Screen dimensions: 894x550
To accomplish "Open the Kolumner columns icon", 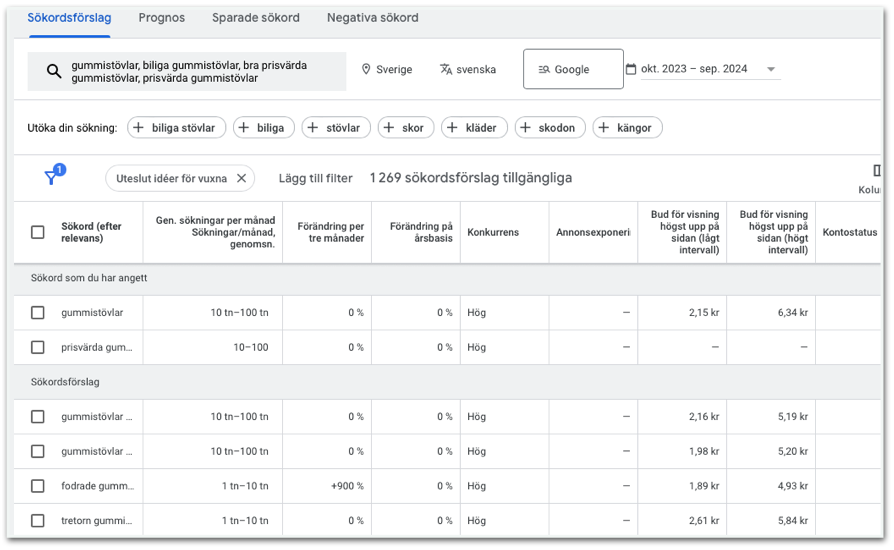I will pyautogui.click(x=876, y=170).
